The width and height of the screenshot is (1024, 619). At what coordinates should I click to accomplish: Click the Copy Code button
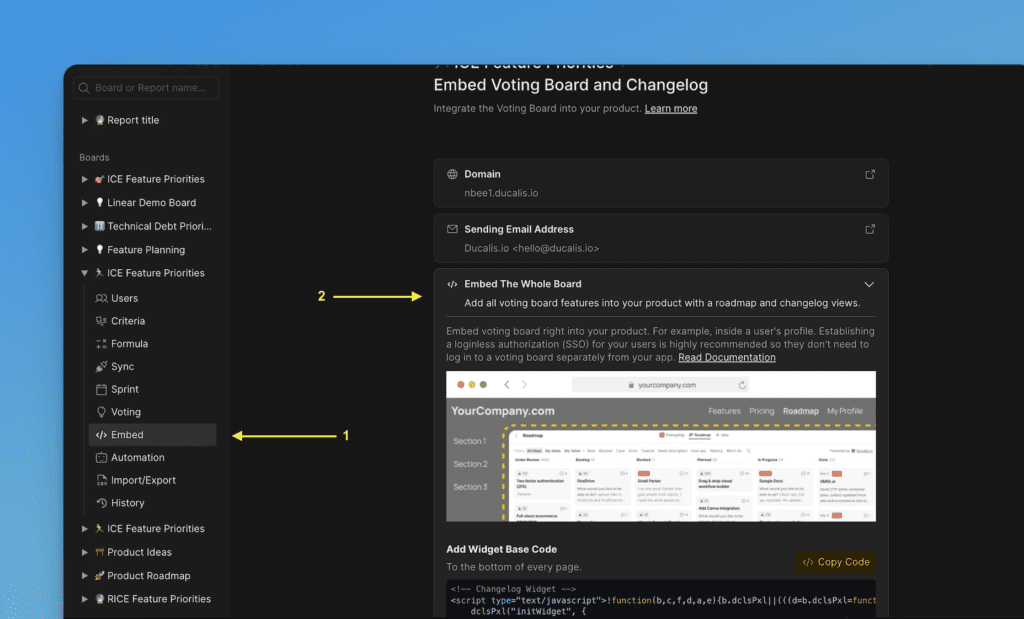click(835, 562)
